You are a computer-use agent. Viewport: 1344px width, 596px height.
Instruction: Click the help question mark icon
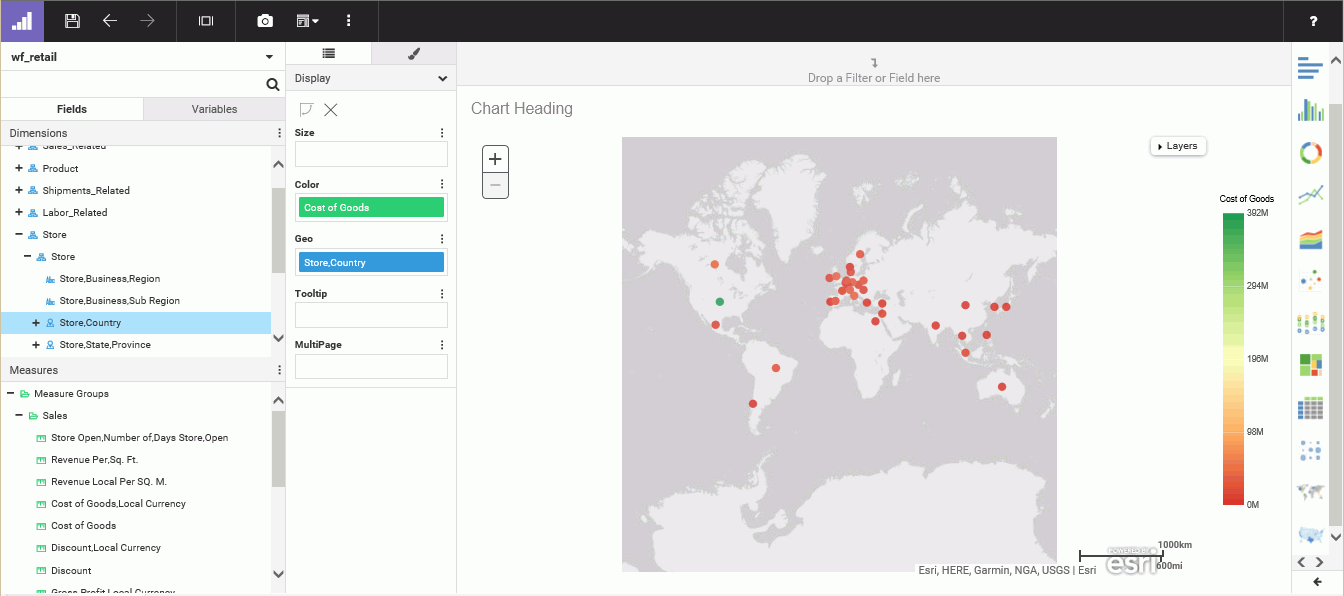click(x=1313, y=21)
